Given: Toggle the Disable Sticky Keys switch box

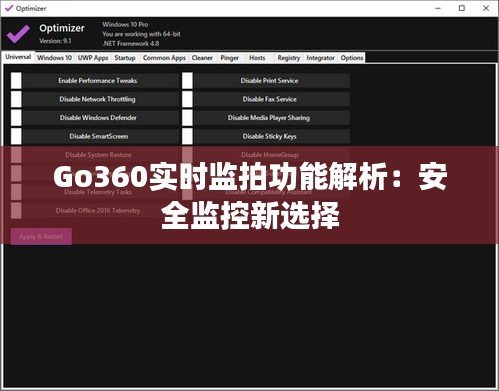Looking at the screenshot, I should (187, 136).
